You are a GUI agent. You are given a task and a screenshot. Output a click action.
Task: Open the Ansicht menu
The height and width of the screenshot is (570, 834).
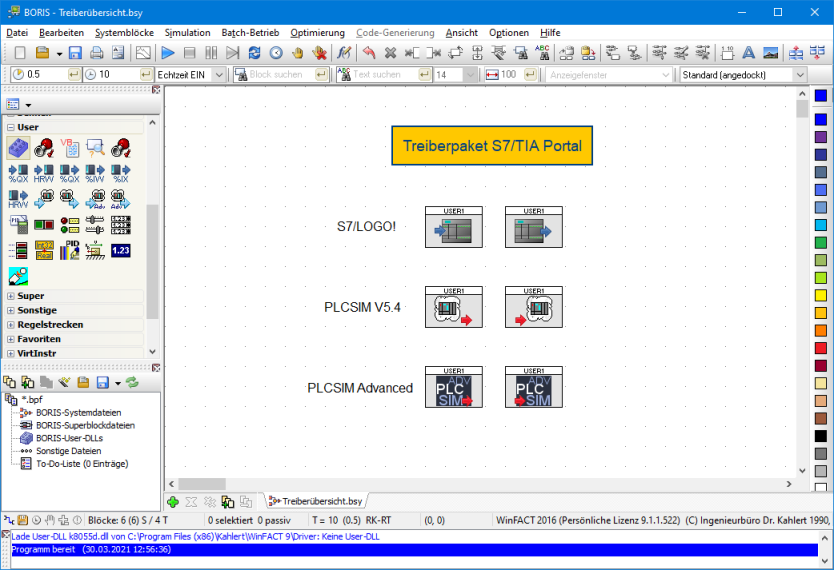tap(462, 33)
